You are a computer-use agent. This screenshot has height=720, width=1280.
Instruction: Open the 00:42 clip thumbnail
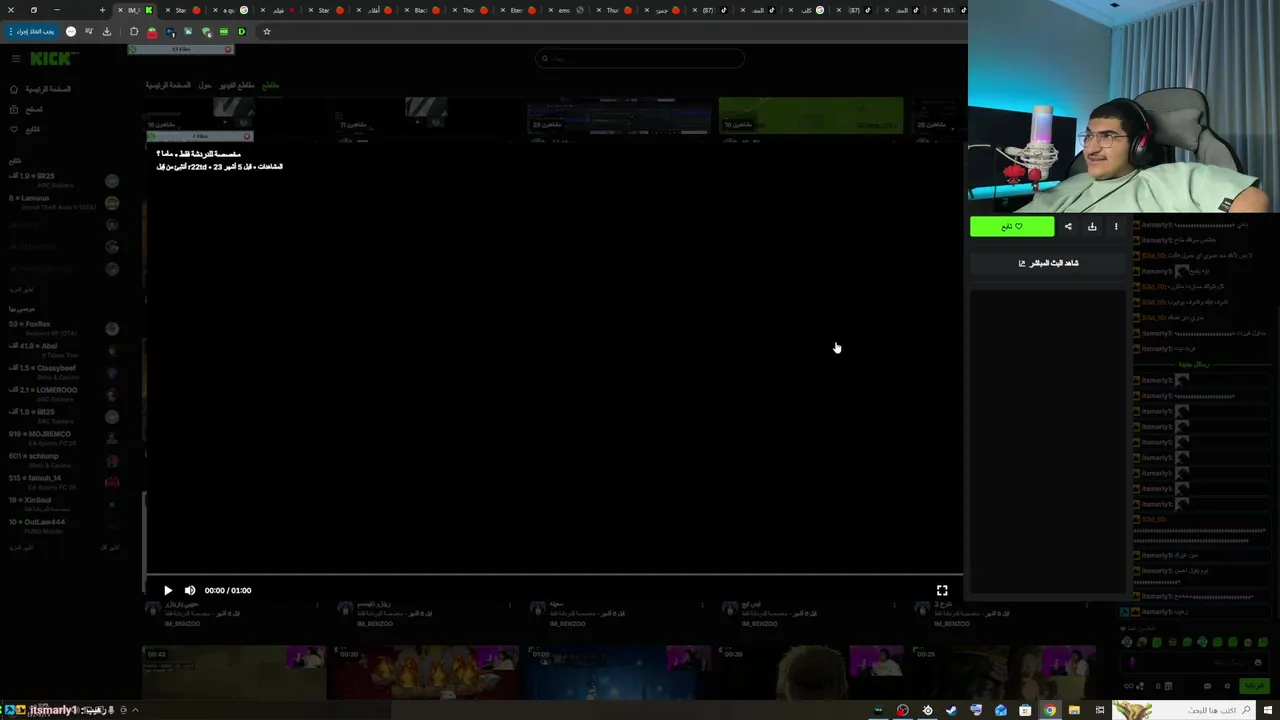tap(234, 672)
